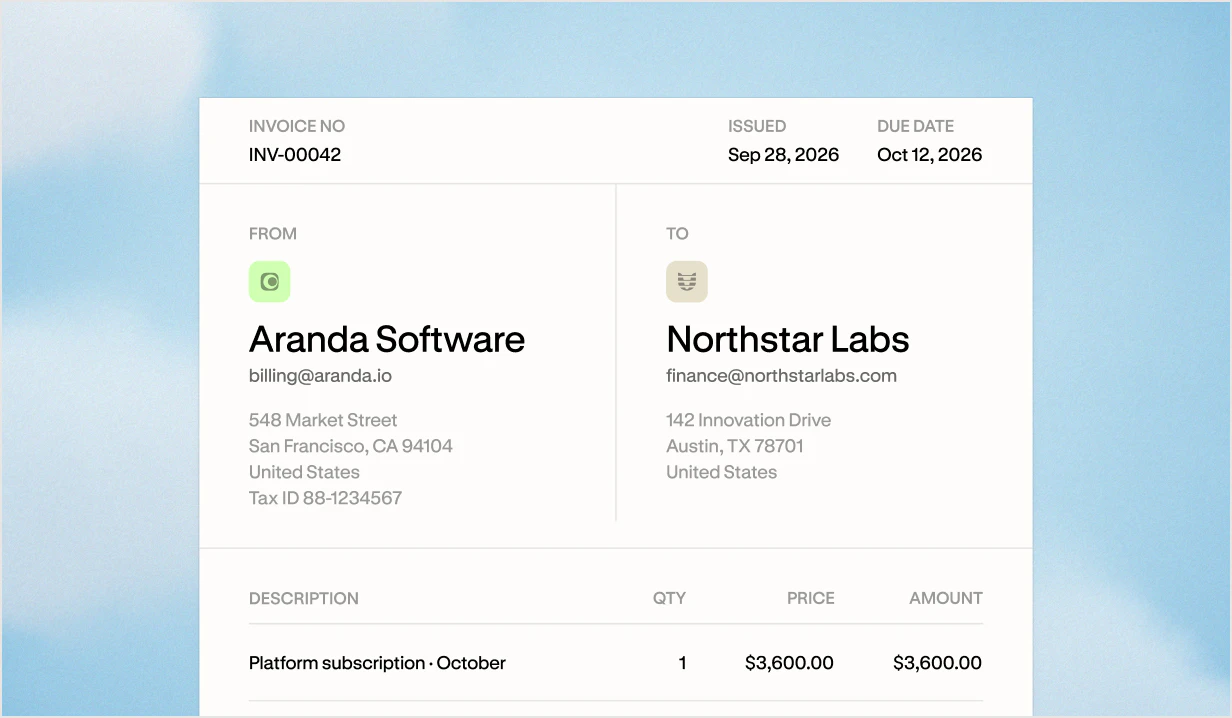Click the TO section label
The height and width of the screenshot is (718, 1232).
tap(677, 234)
